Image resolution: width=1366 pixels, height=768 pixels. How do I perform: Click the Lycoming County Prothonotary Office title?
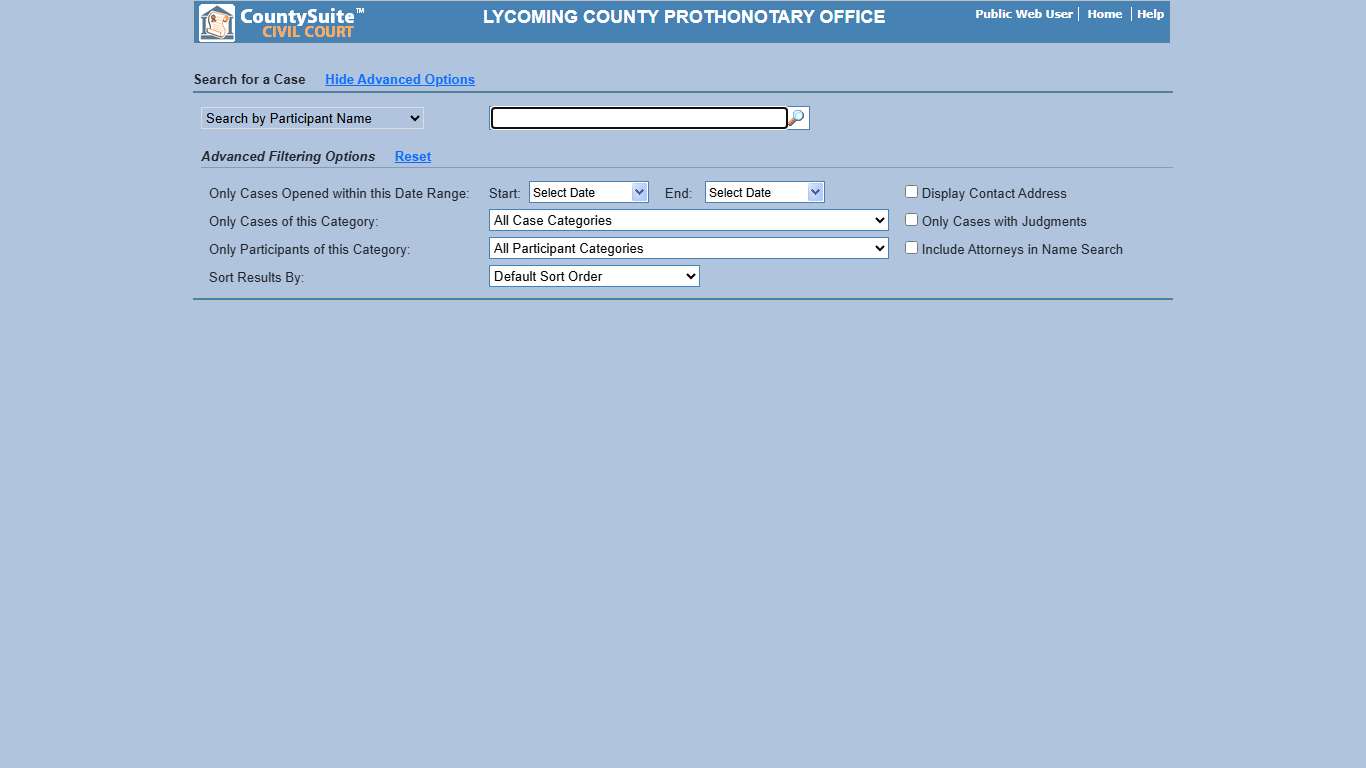click(x=683, y=17)
